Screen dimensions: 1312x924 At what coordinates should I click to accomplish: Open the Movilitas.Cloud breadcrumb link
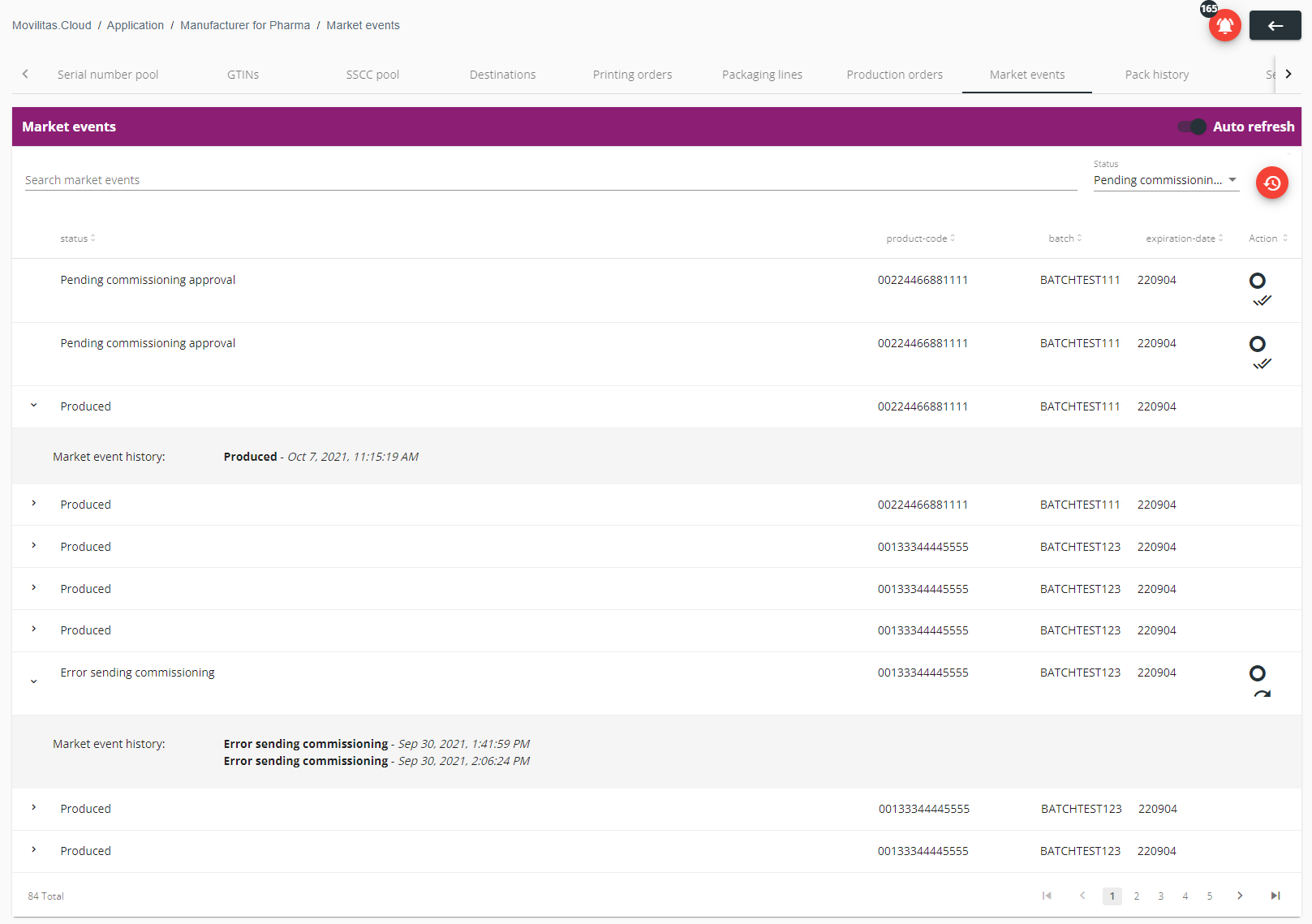click(x=52, y=25)
